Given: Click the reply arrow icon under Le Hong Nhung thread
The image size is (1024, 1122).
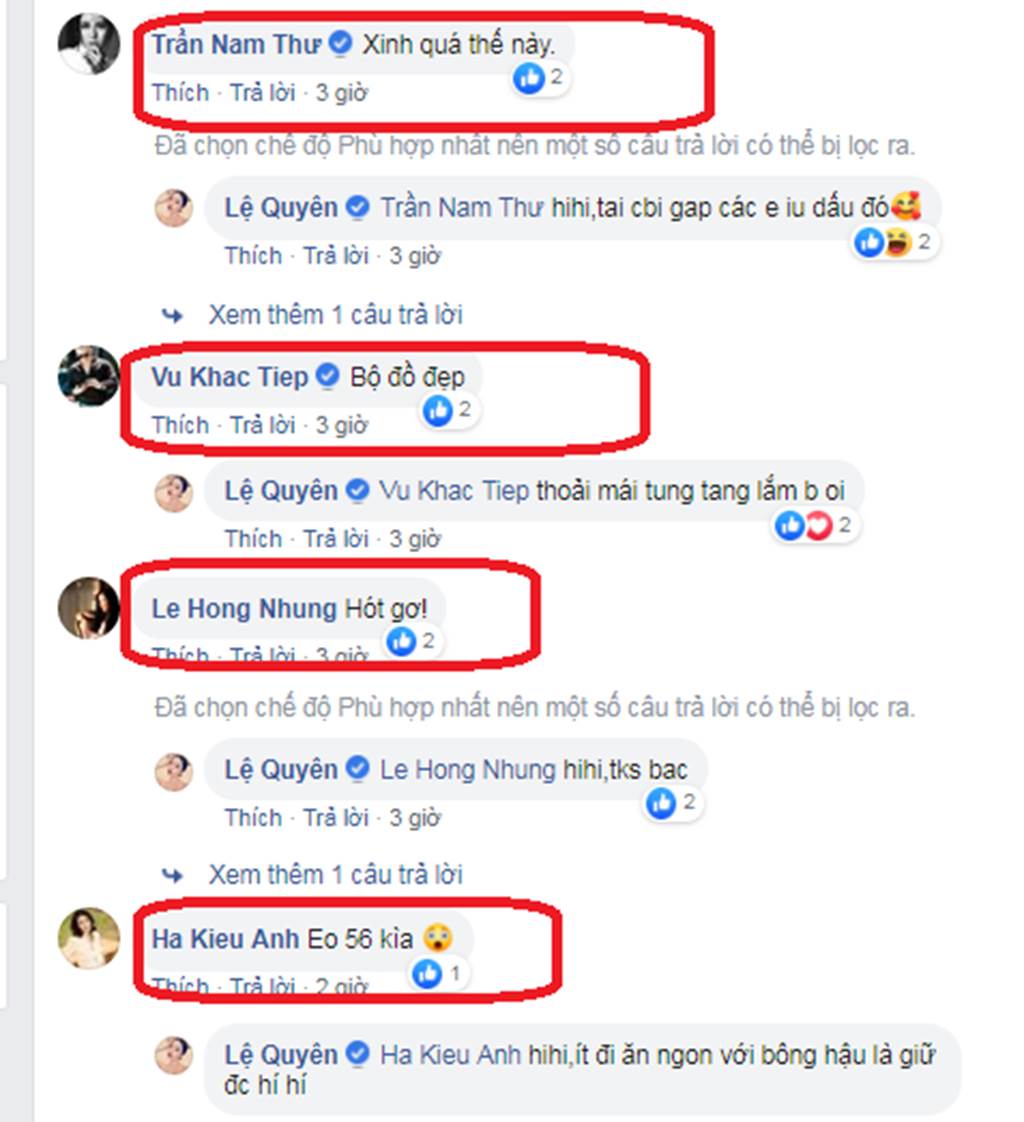Looking at the screenshot, I should point(172,875).
